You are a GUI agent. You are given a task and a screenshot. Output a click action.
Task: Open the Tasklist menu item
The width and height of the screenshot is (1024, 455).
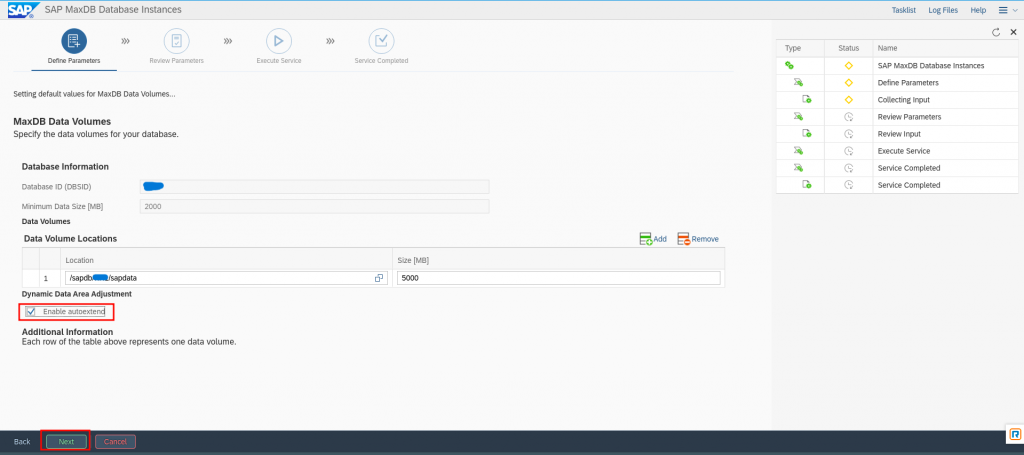[905, 10]
